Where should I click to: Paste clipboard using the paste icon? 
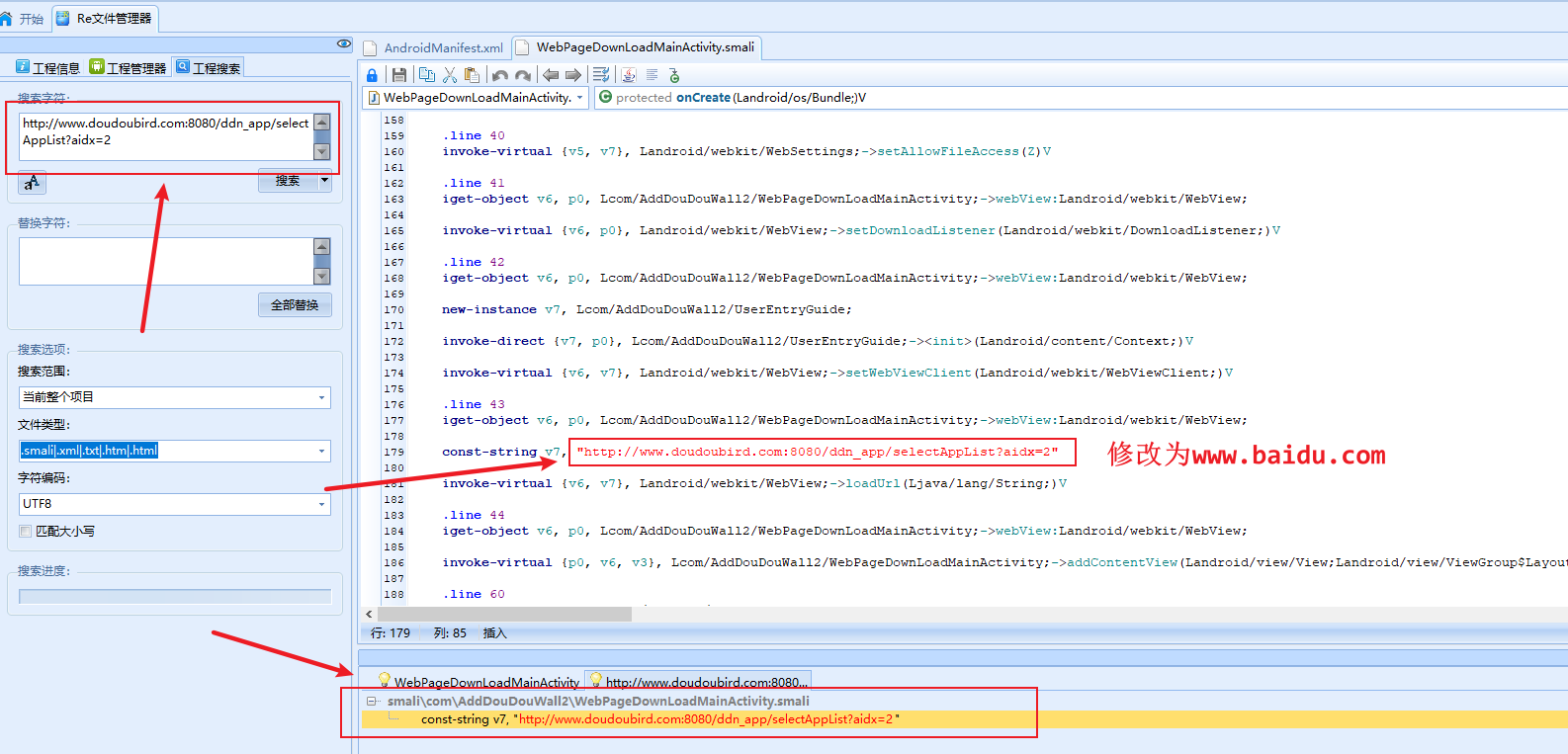(472, 75)
